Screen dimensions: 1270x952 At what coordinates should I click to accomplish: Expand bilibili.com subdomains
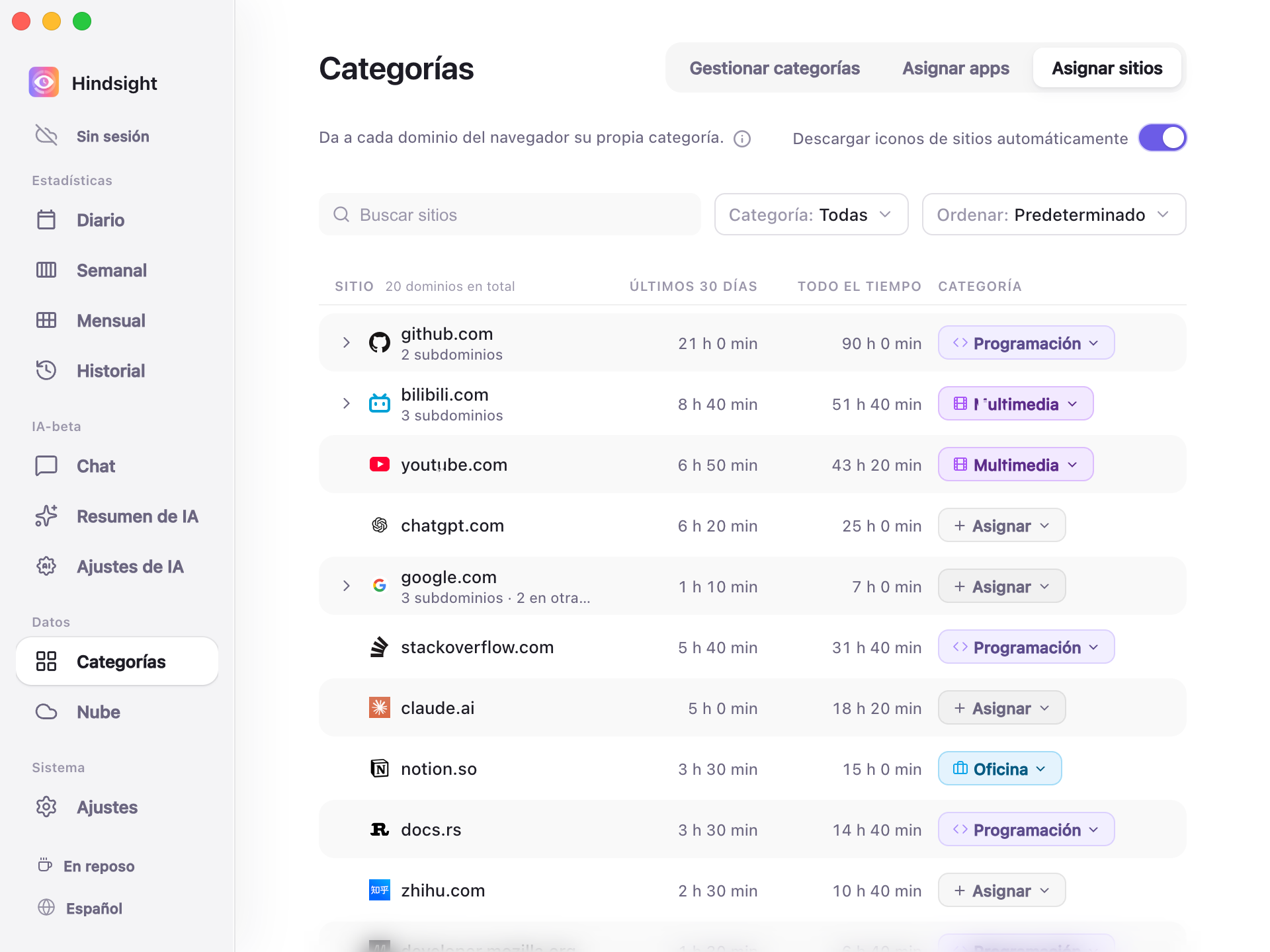pyautogui.click(x=347, y=403)
